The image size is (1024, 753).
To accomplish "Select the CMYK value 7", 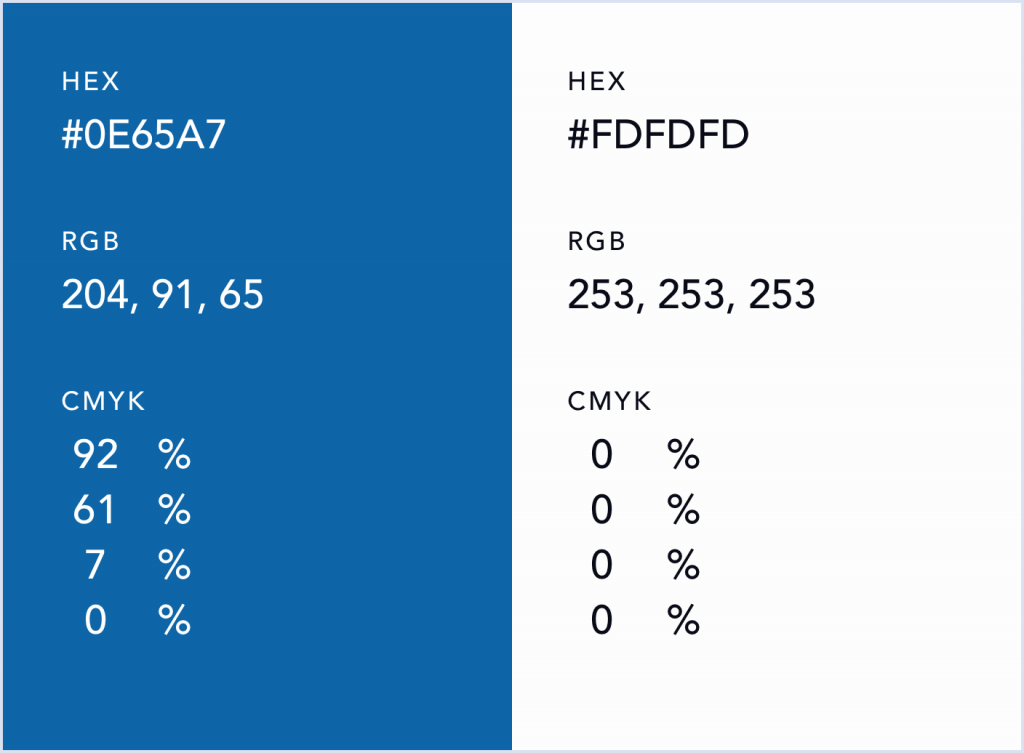I will click(x=95, y=567).
